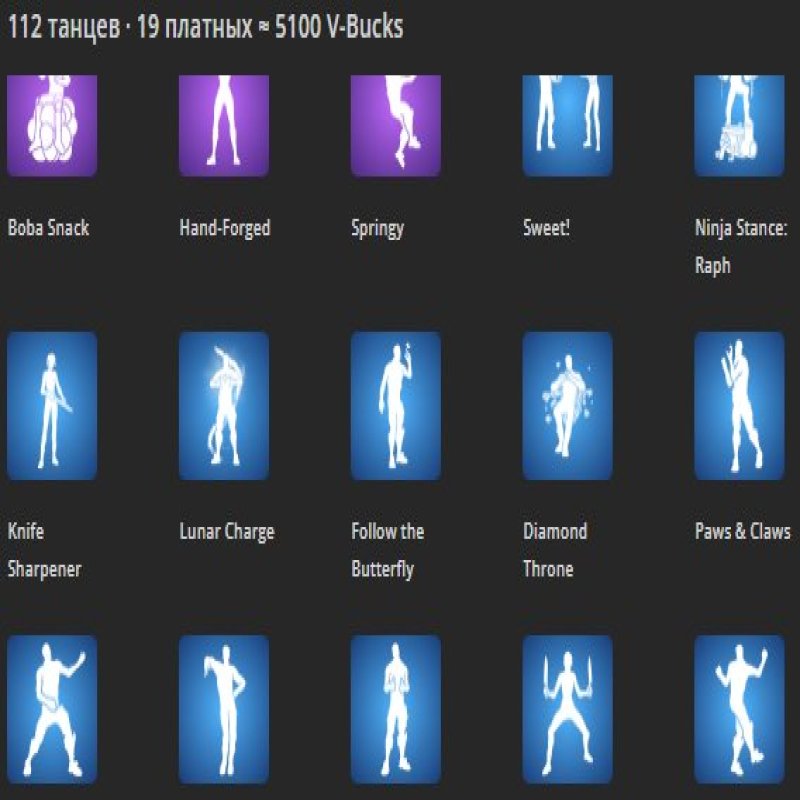Open the Springy emote thumbnail

pyautogui.click(x=396, y=125)
